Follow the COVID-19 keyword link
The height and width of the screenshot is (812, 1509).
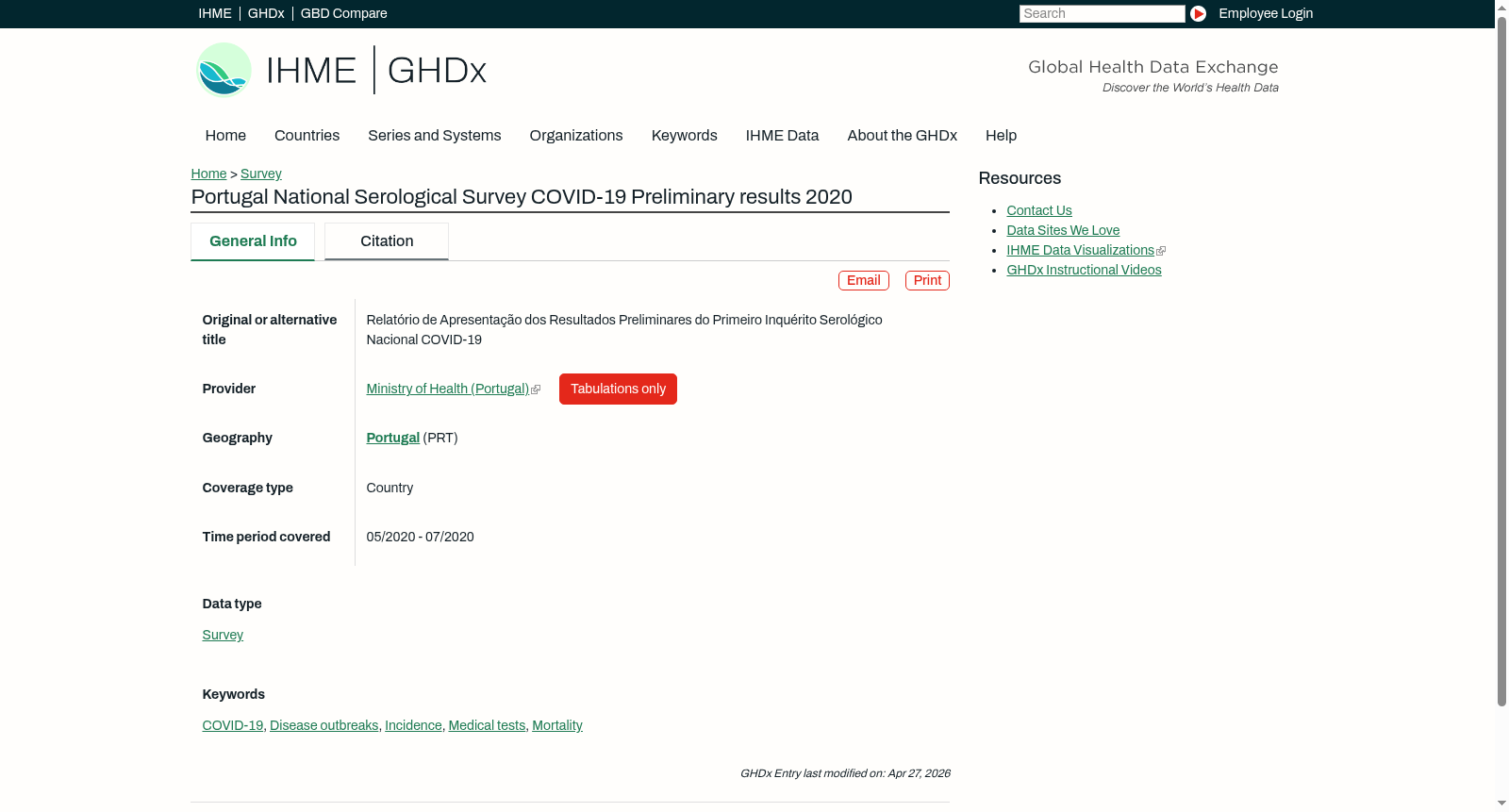click(232, 725)
